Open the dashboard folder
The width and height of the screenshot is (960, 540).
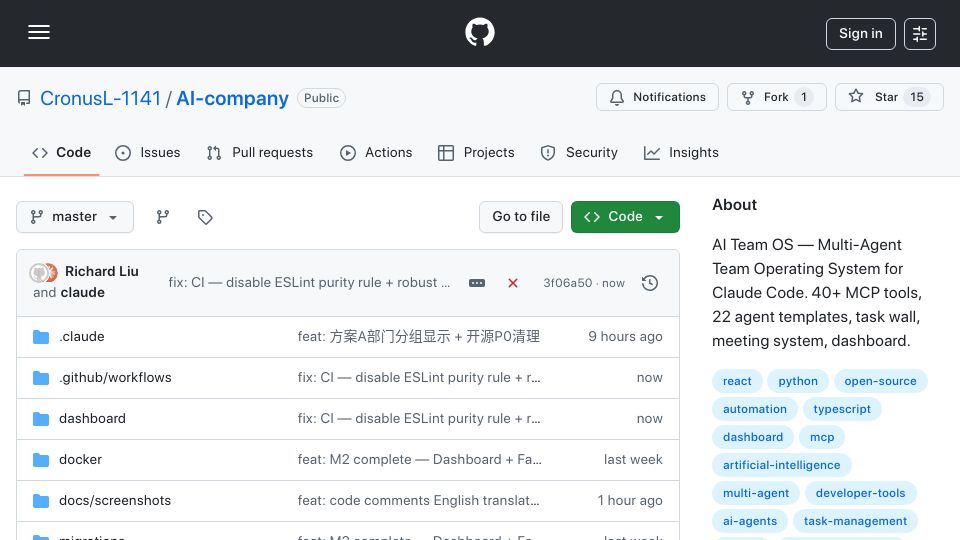pyautogui.click(x=92, y=419)
